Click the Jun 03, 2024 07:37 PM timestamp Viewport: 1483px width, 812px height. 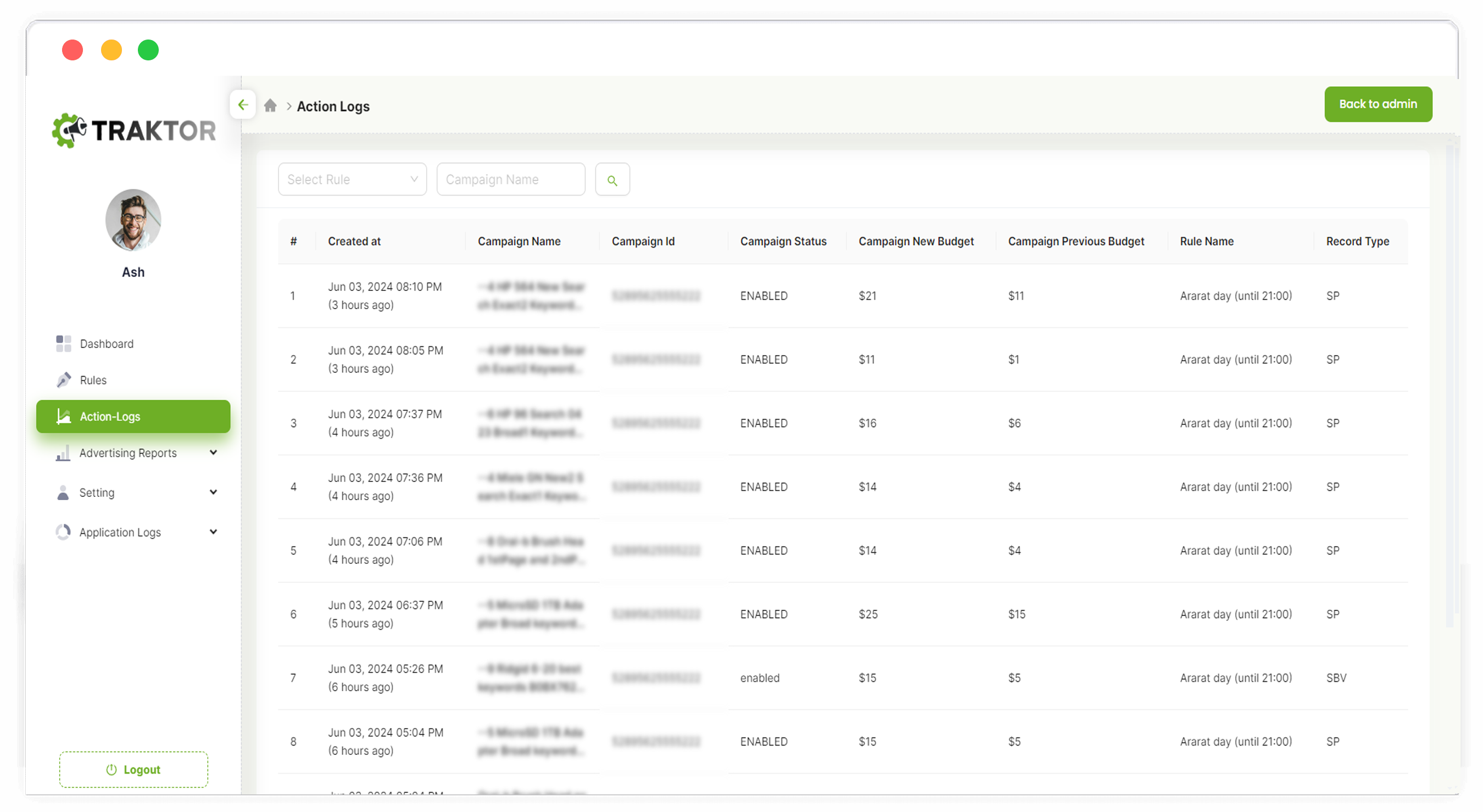pyautogui.click(x=384, y=415)
